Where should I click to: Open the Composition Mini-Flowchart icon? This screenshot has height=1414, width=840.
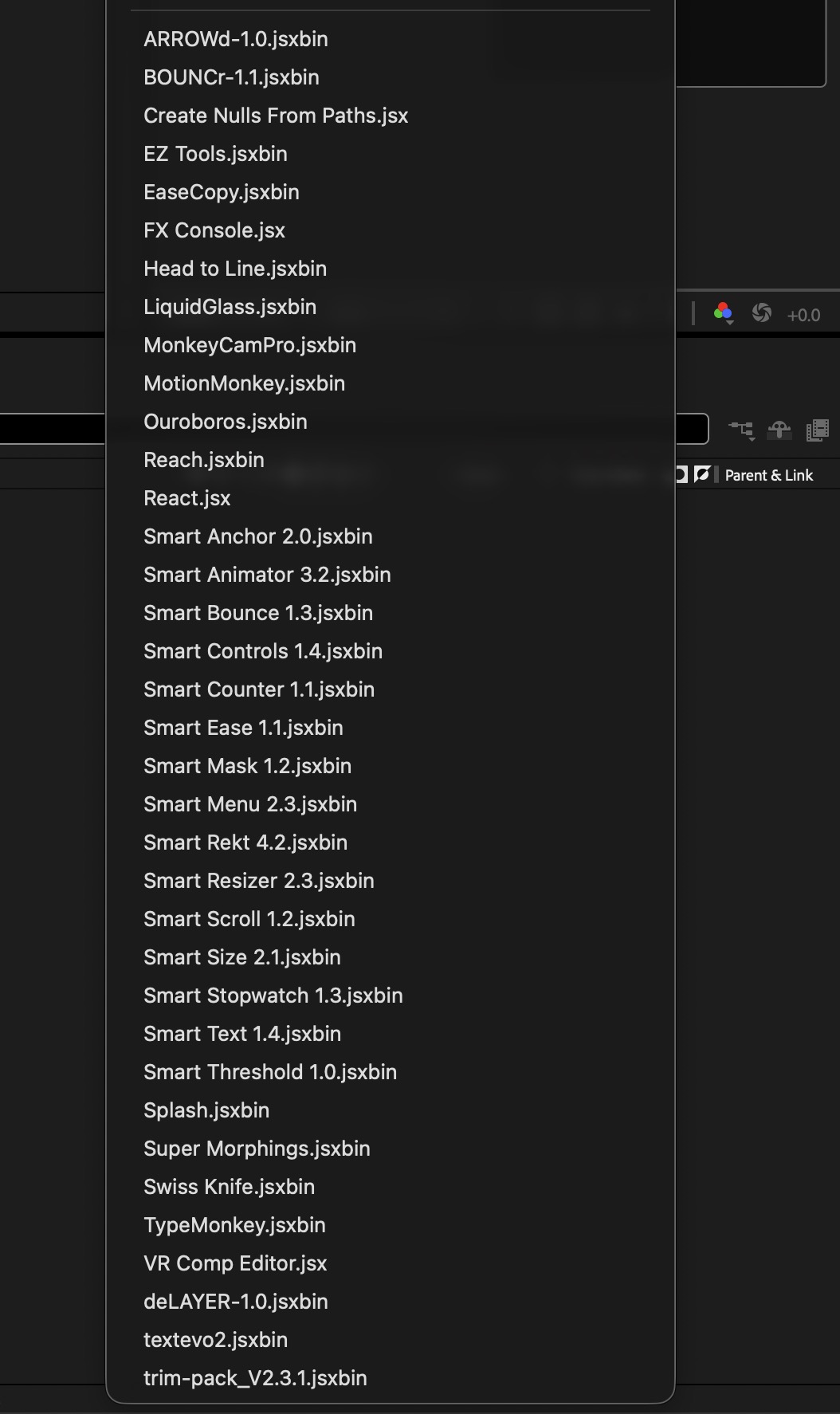click(x=741, y=430)
